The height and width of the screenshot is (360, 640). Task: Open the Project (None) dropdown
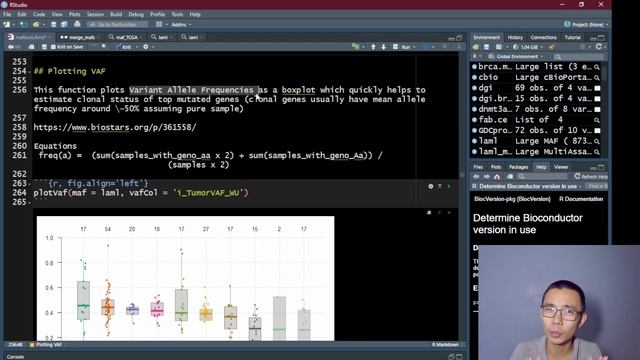586,24
